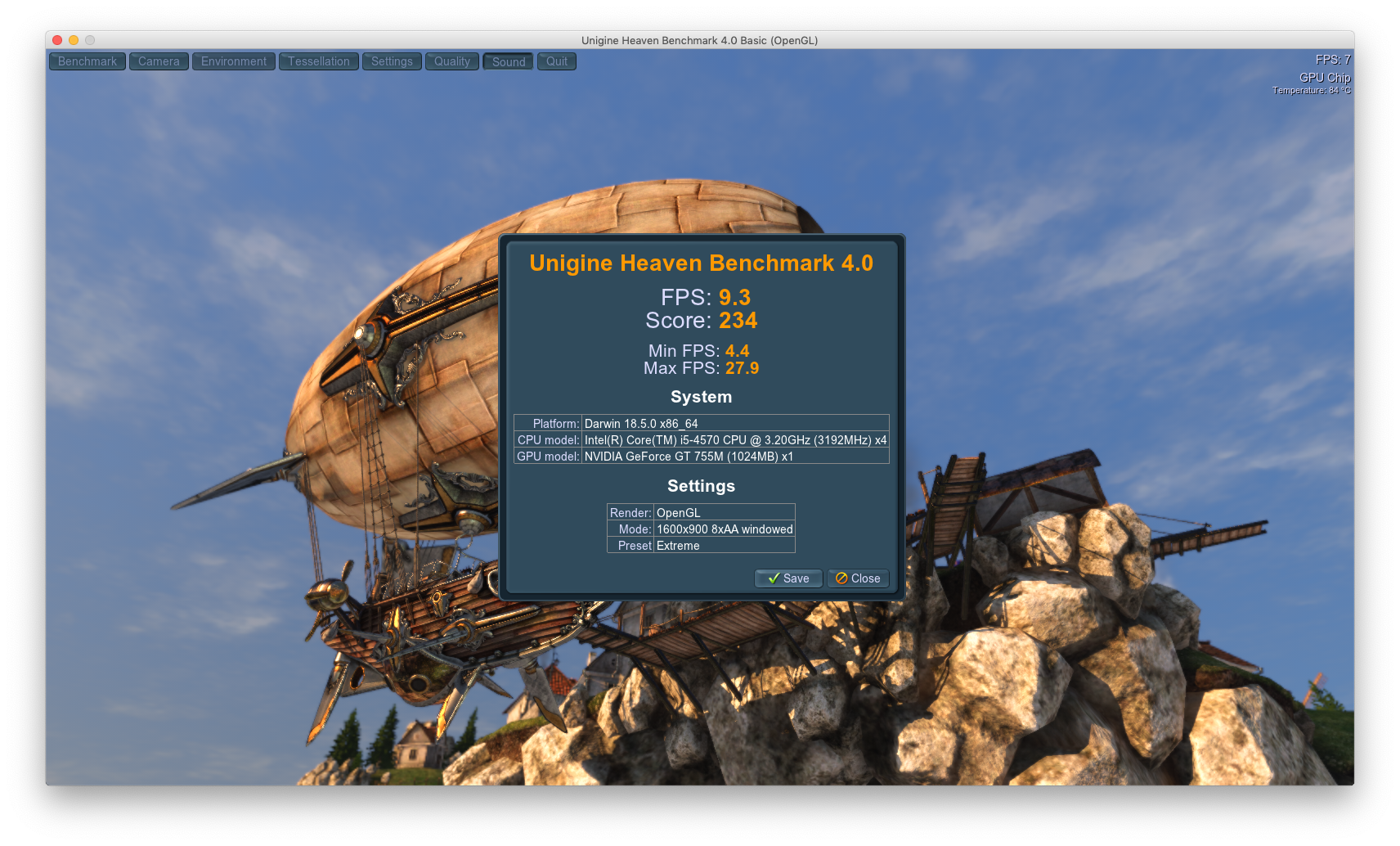
Task: Click the Preset value 'Extreme'
Action: tap(678, 546)
